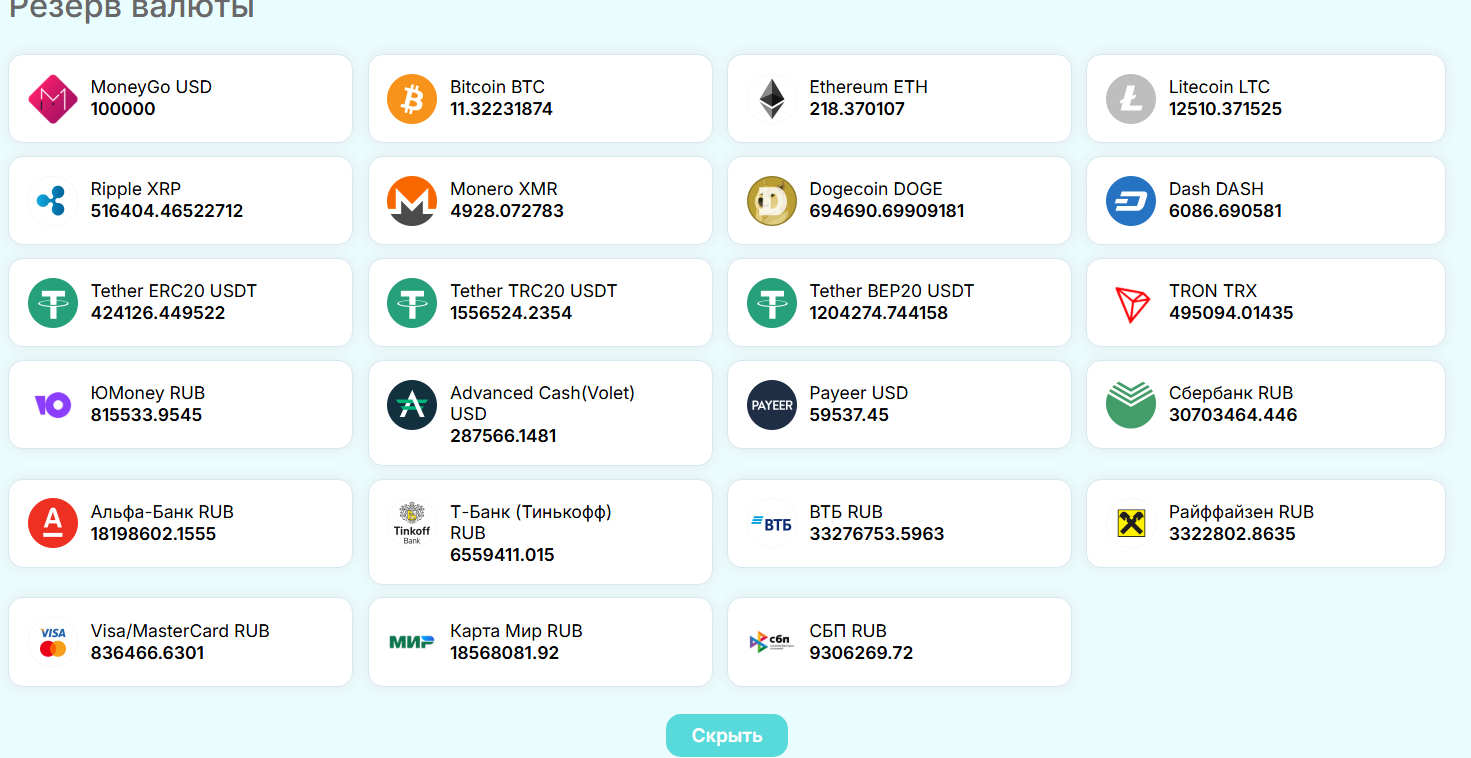1471x758 pixels.
Task: Click the Litecoin LTC icon
Action: (1131, 98)
